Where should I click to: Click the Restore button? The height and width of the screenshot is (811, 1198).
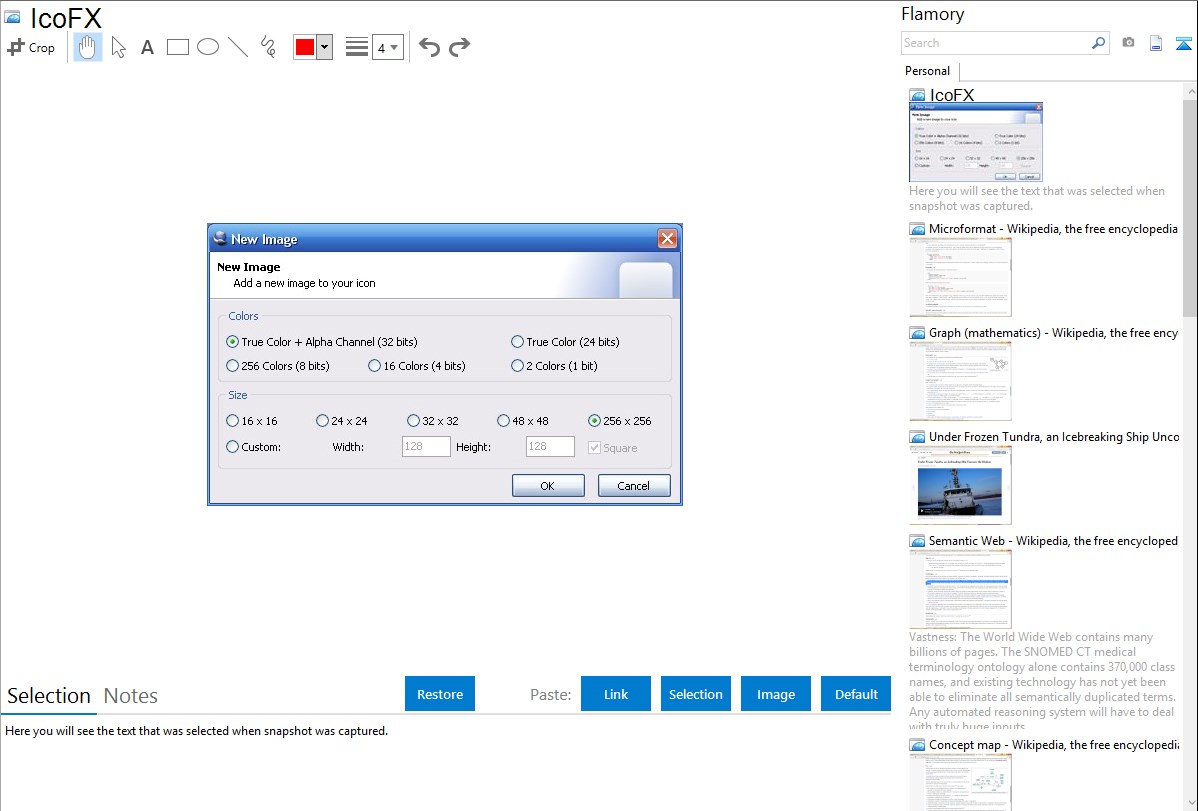click(x=440, y=694)
